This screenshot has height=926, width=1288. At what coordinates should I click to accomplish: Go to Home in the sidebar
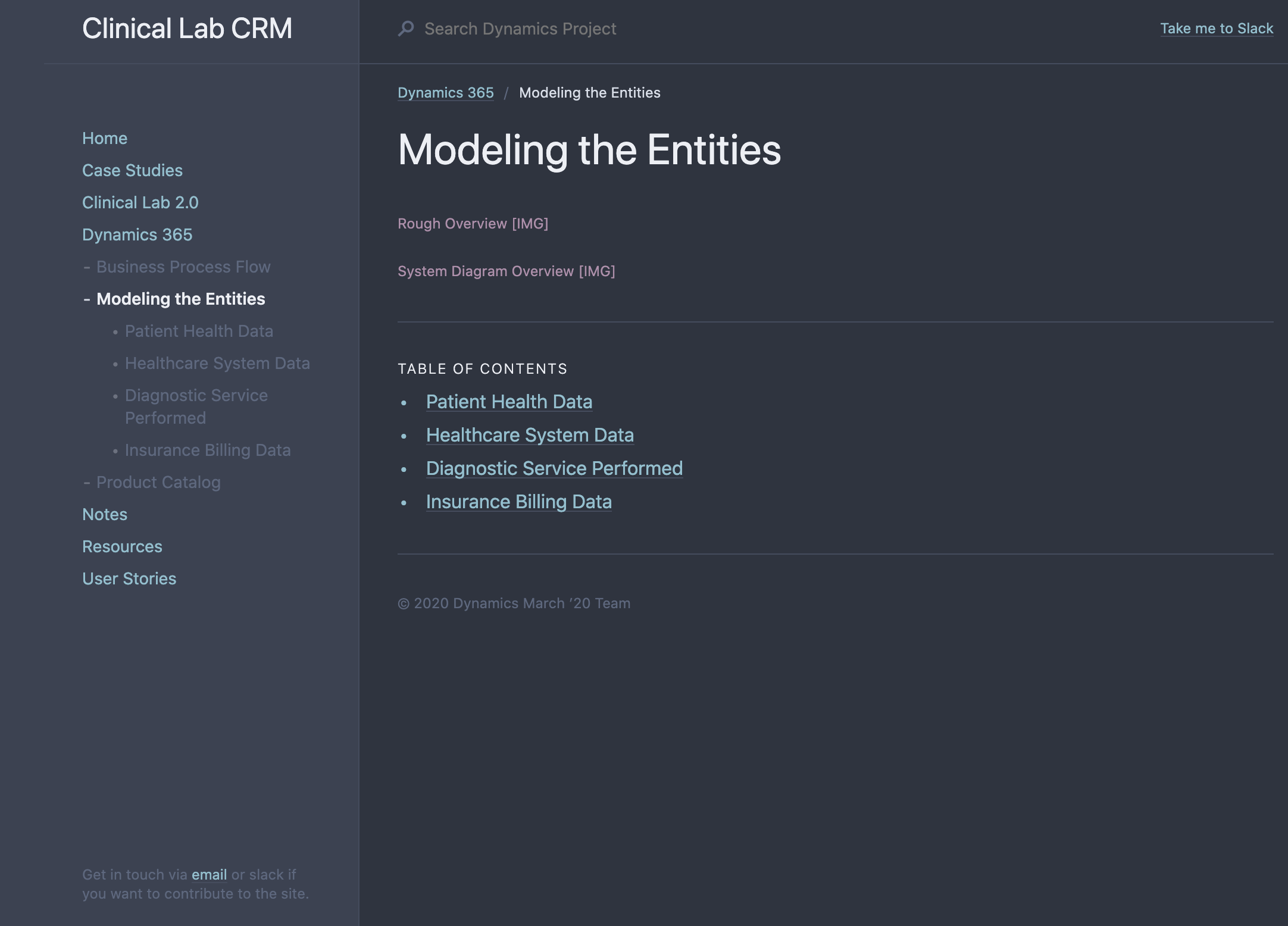105,138
